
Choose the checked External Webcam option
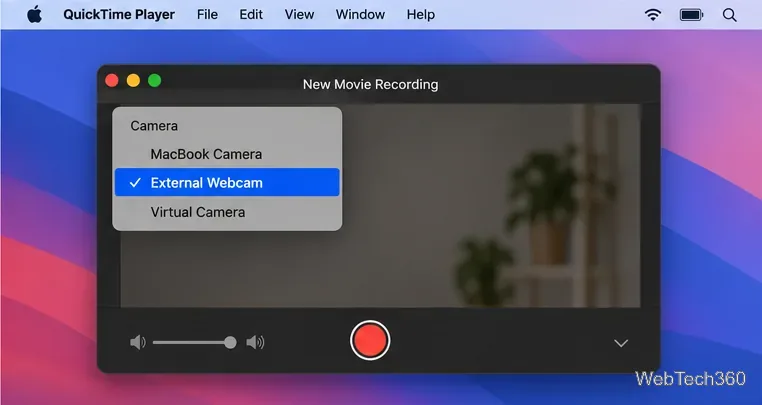(227, 182)
